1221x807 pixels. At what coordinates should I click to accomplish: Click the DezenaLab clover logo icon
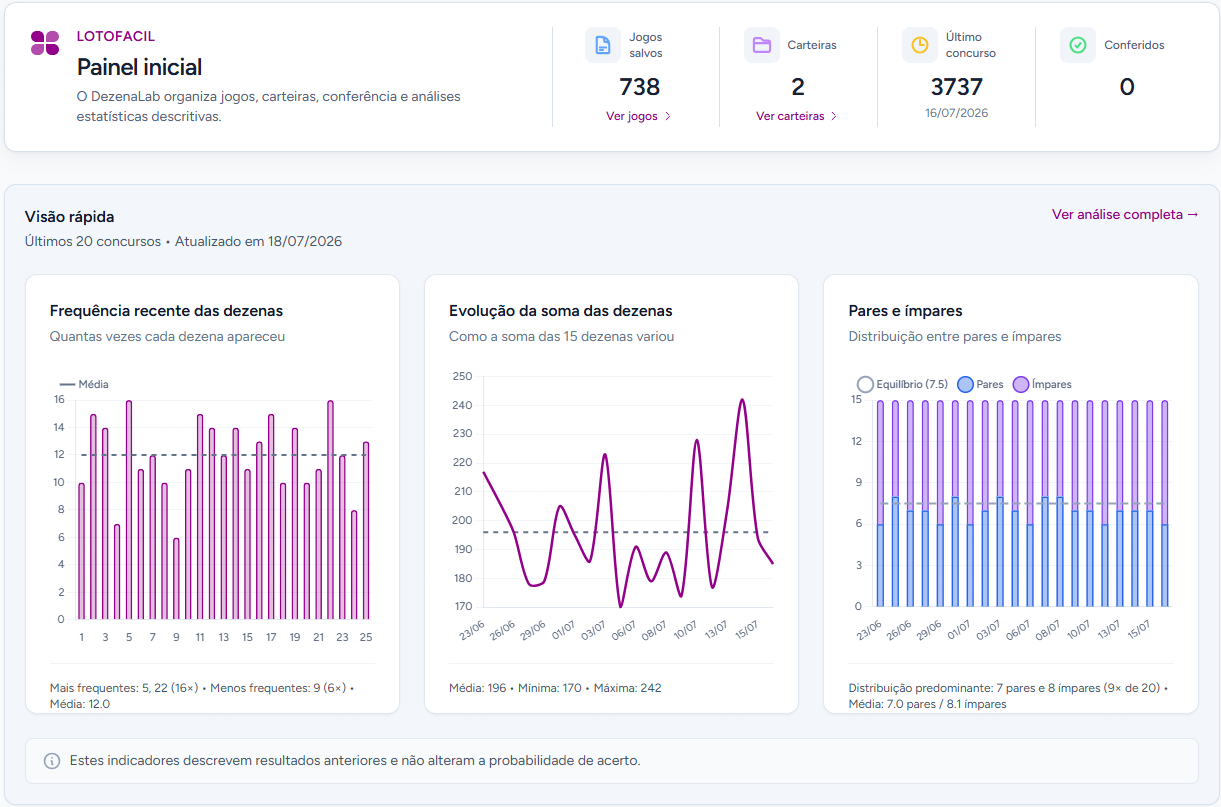tap(45, 43)
